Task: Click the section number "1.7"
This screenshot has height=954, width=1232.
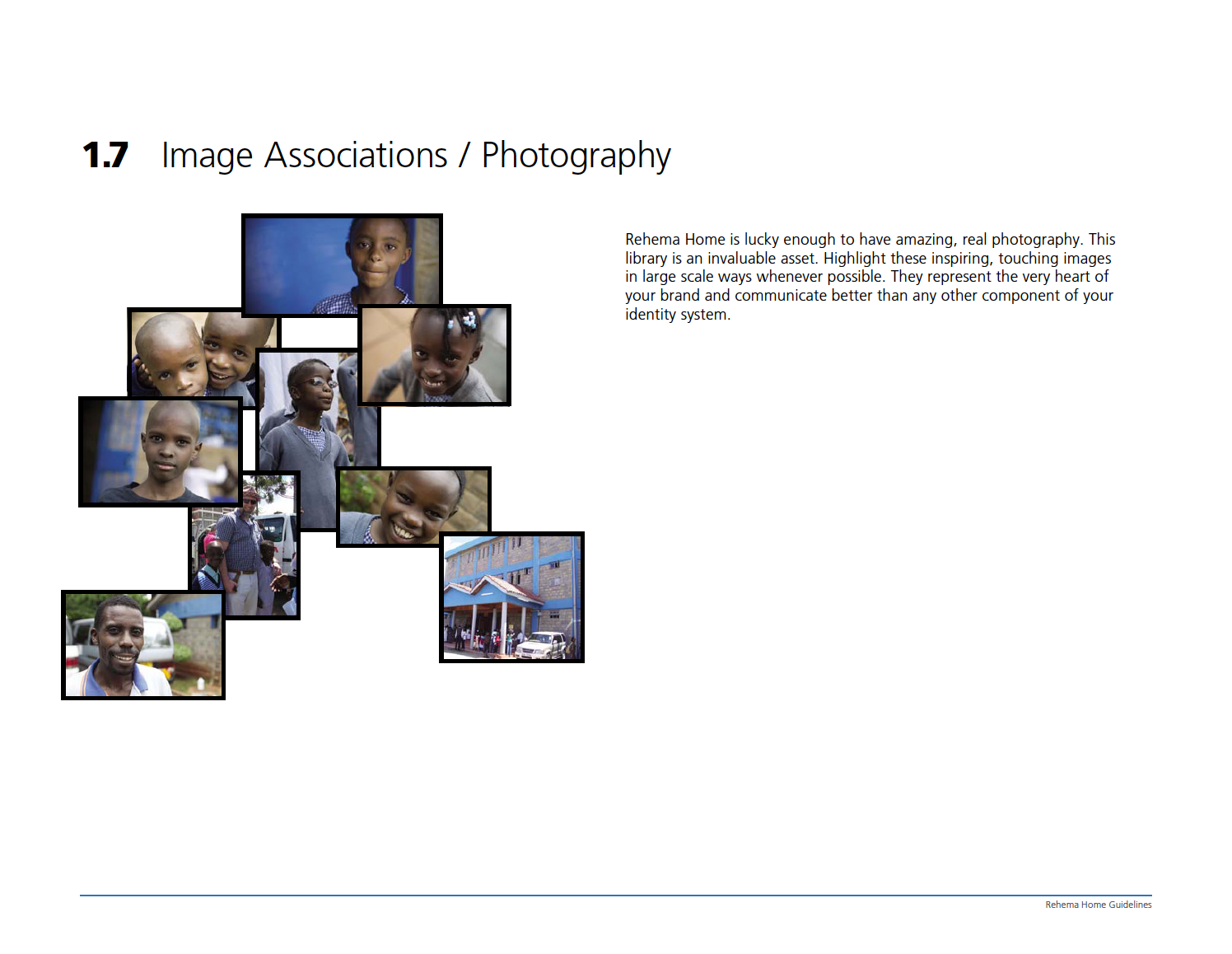Action: [x=105, y=156]
